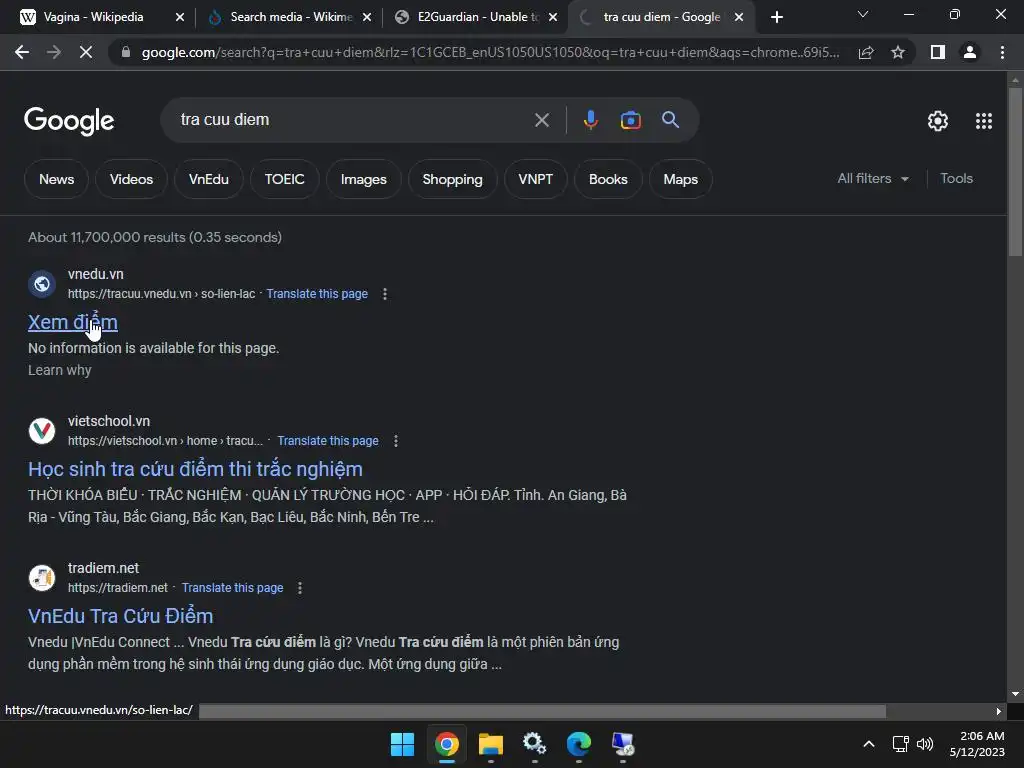Viewport: 1024px width, 768px height.
Task: View site info lock icon
Action: [x=126, y=52]
